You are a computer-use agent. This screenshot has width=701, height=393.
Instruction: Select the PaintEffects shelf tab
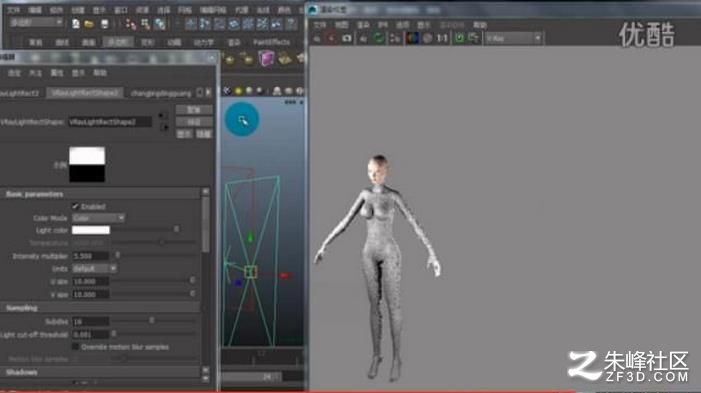(x=272, y=42)
